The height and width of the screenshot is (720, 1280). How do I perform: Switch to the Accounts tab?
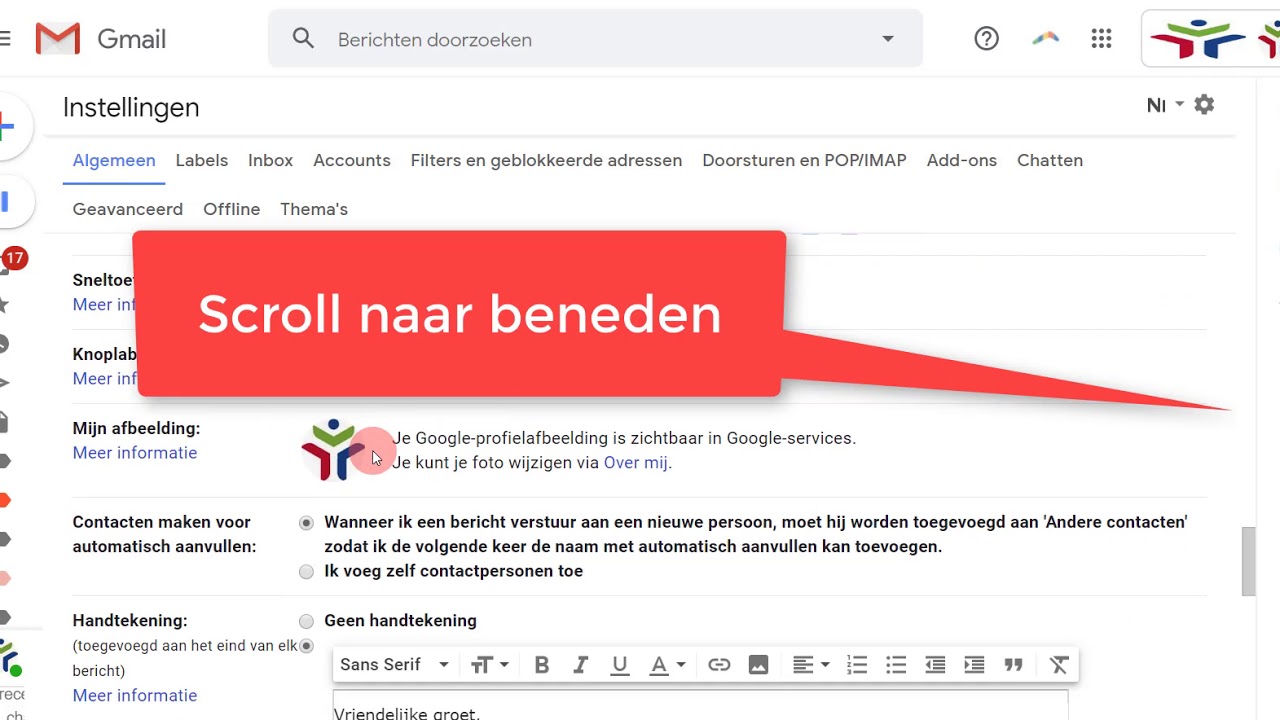click(x=352, y=160)
